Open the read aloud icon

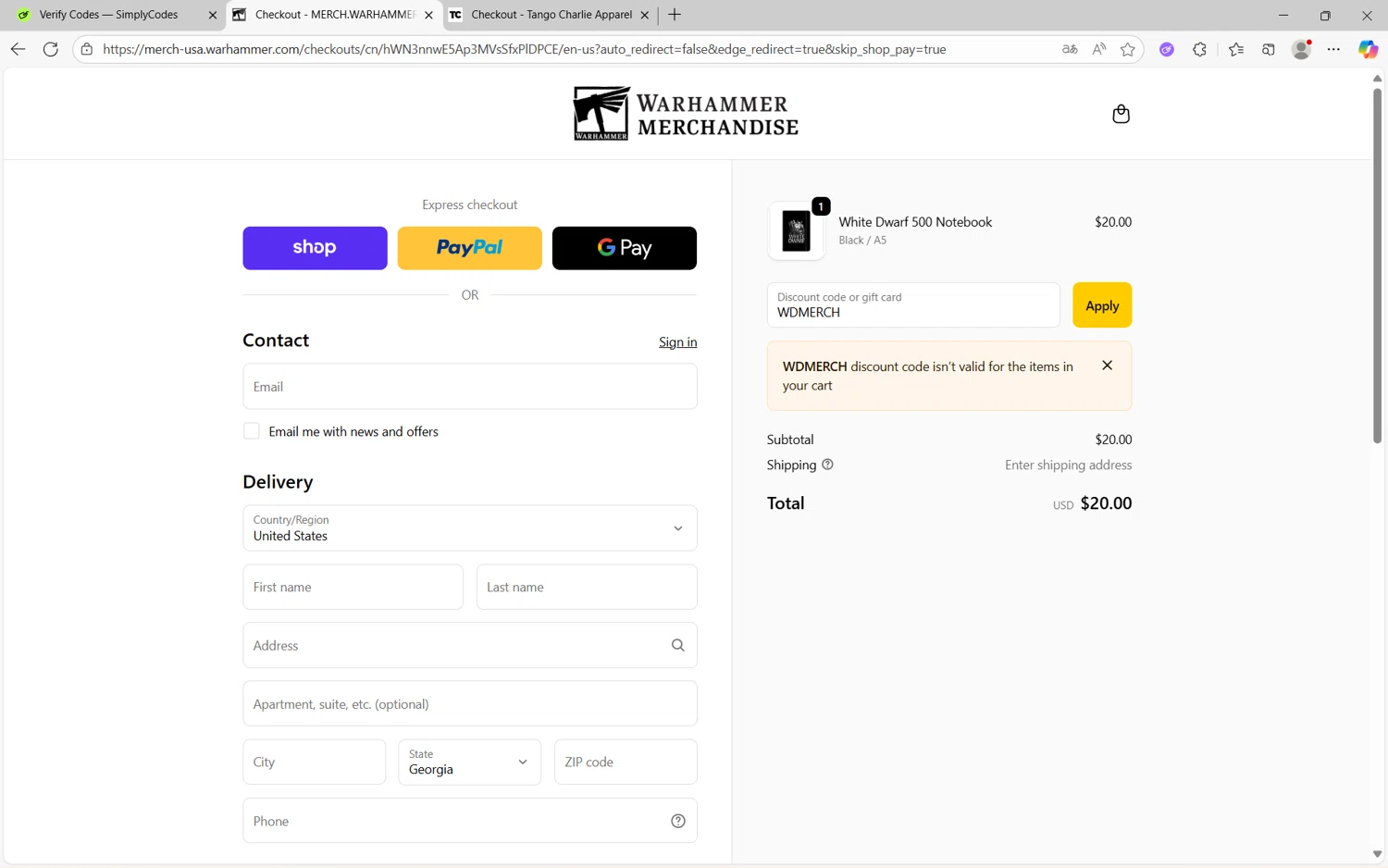[x=1098, y=49]
